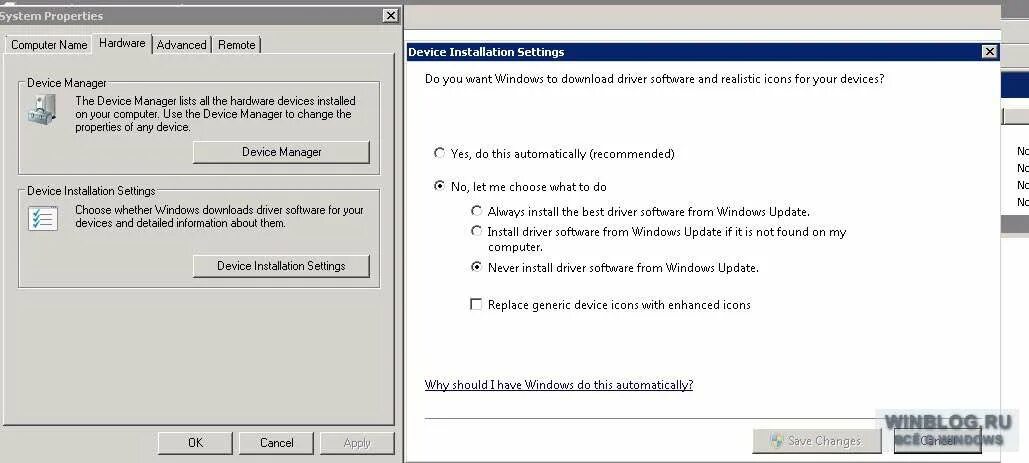Confirm System Properties with OK
The image size is (1029, 463).
(x=195, y=443)
